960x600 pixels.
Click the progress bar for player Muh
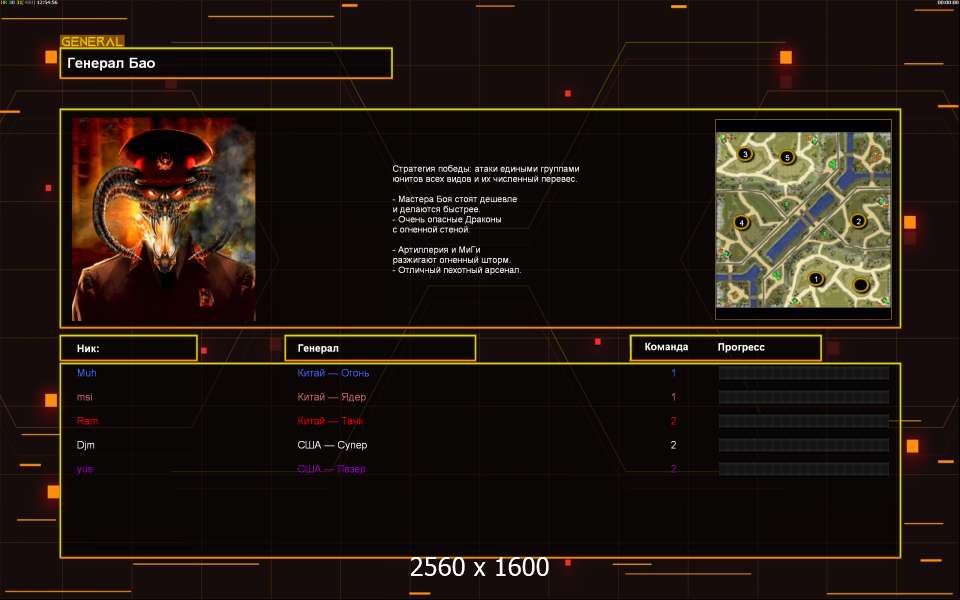click(803, 373)
